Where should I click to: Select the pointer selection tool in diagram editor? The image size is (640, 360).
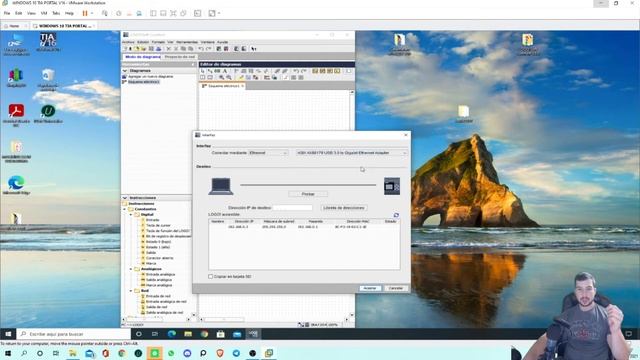coord(203,71)
